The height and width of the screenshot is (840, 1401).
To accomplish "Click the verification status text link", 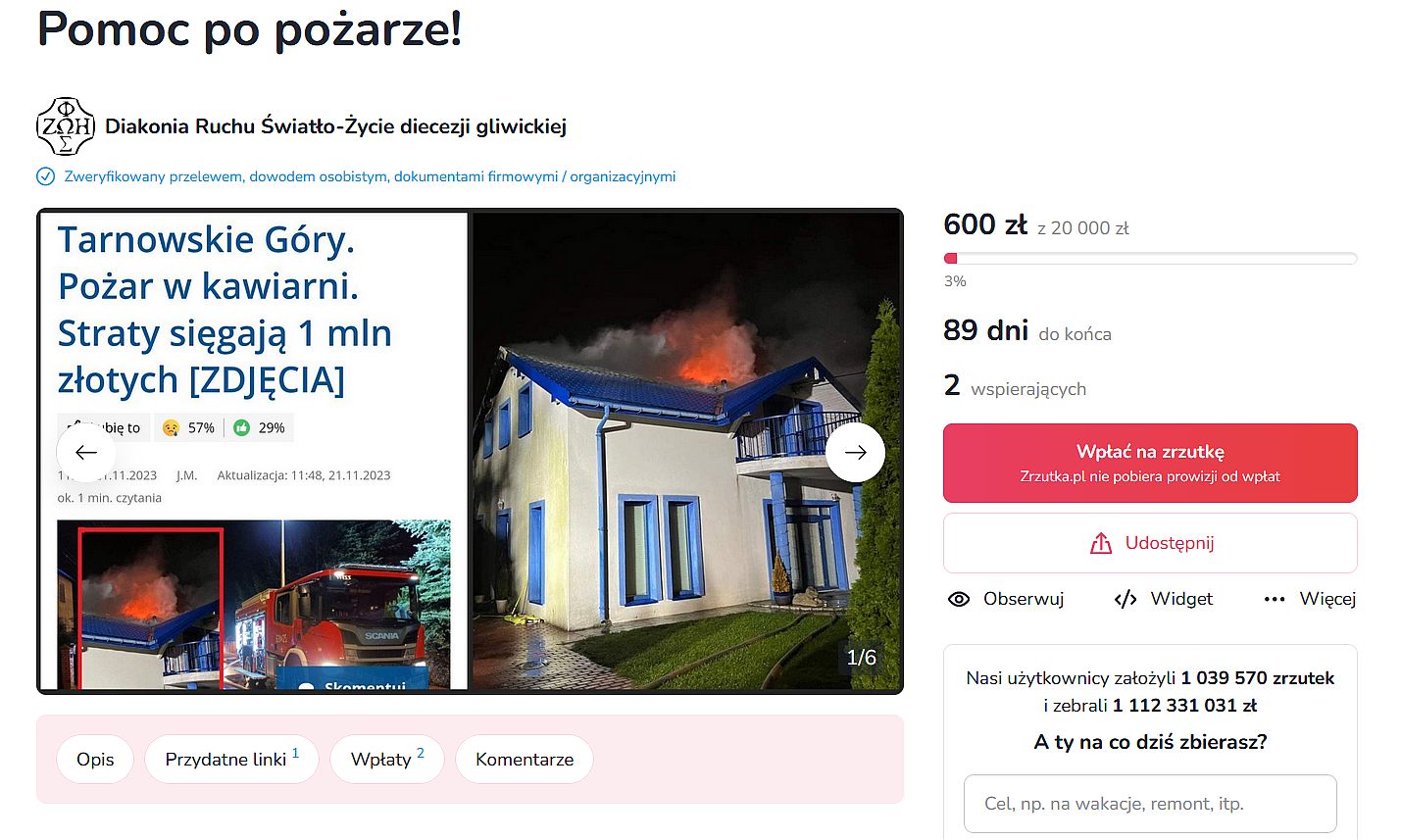I will click(370, 176).
